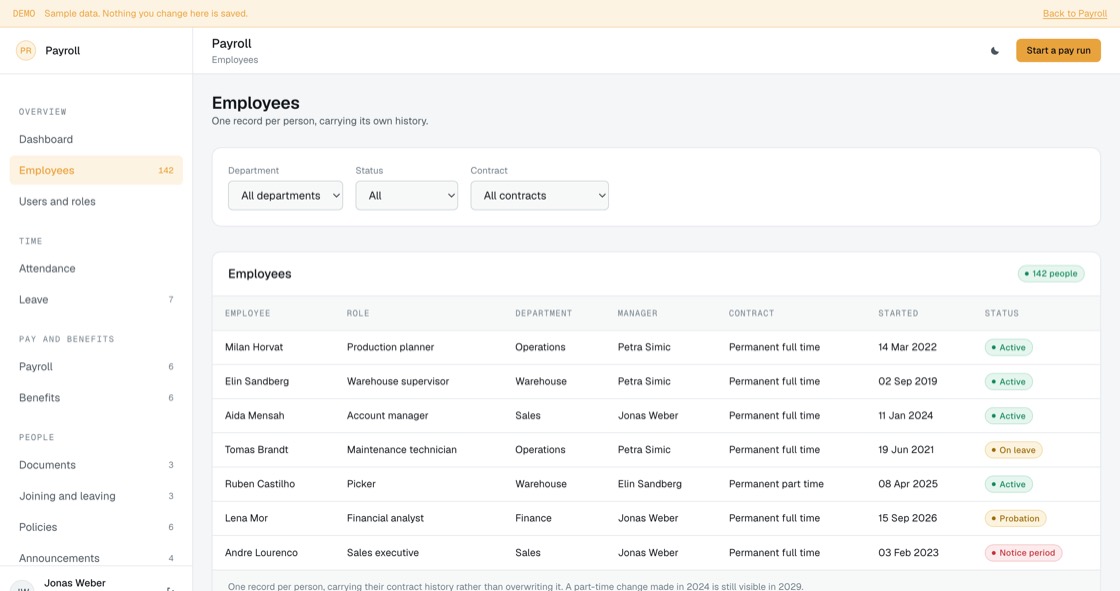This screenshot has width=1120, height=591.
Task: Open the Status filter dropdown
Action: pyautogui.click(x=406, y=195)
